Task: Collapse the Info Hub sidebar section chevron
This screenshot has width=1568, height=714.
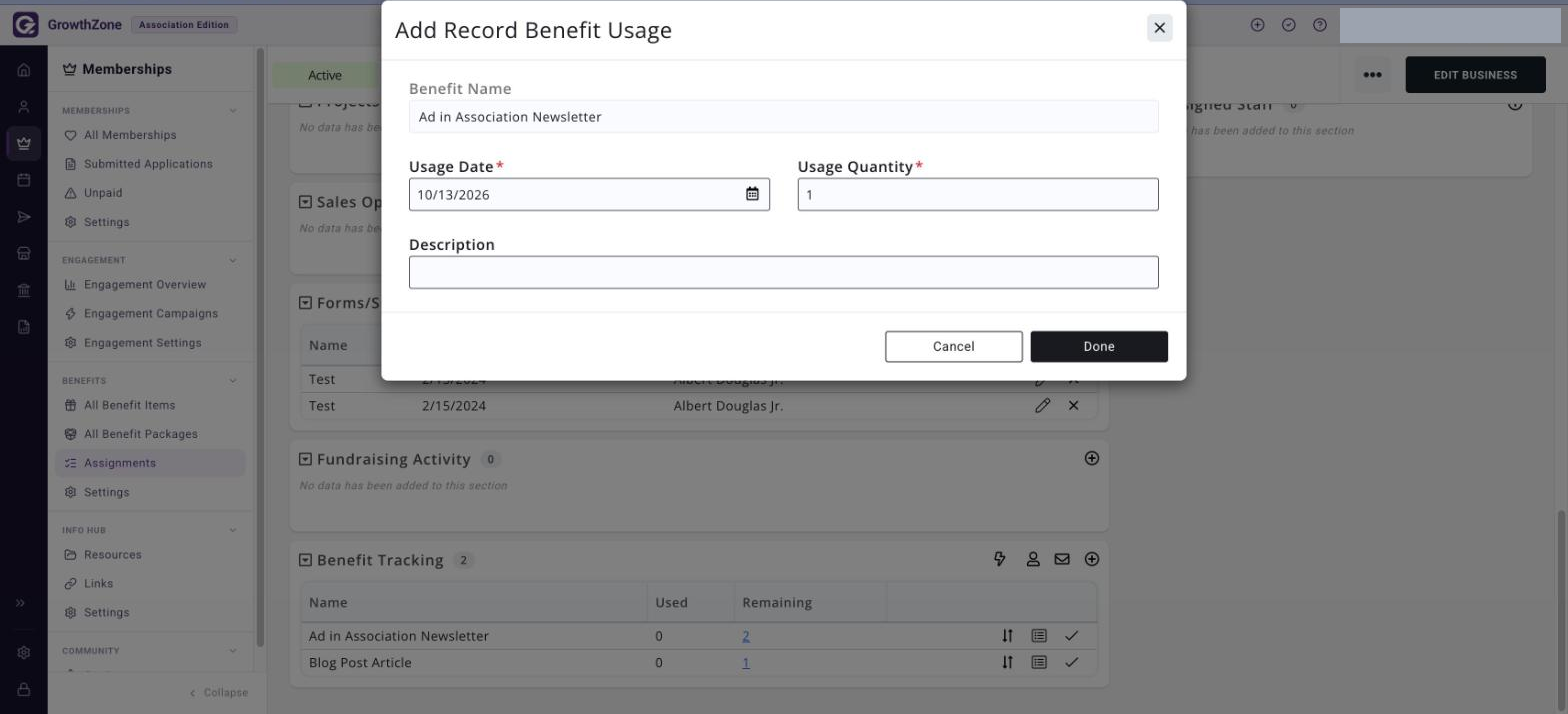Action: pos(233,530)
